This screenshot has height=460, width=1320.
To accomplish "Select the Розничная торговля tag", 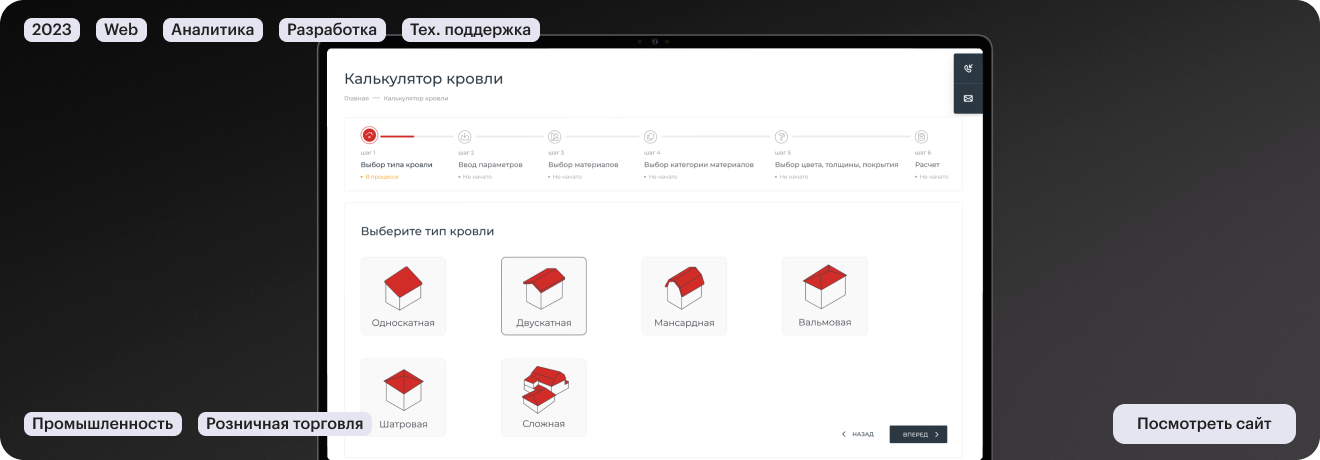I will pos(284,424).
